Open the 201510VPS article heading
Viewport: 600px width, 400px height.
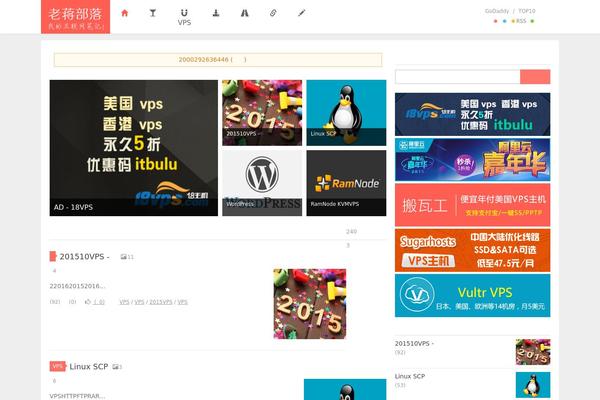[85, 256]
